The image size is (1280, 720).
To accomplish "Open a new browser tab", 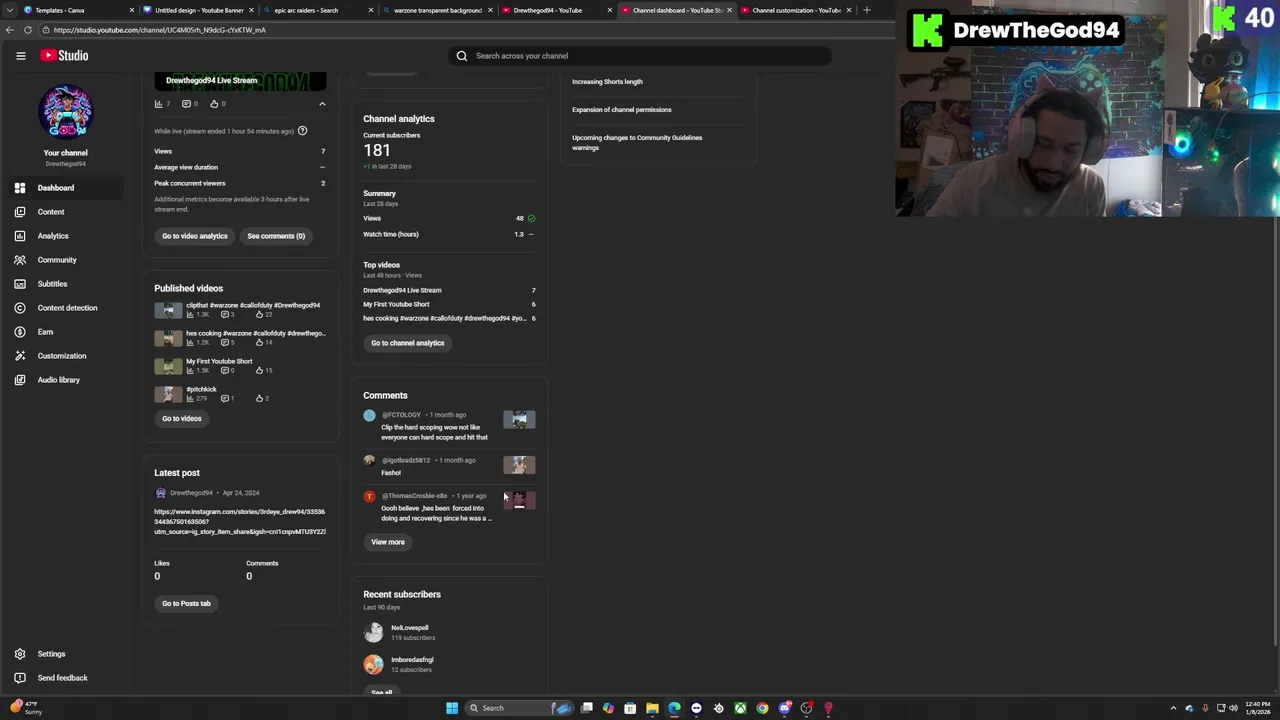I will click(x=866, y=10).
